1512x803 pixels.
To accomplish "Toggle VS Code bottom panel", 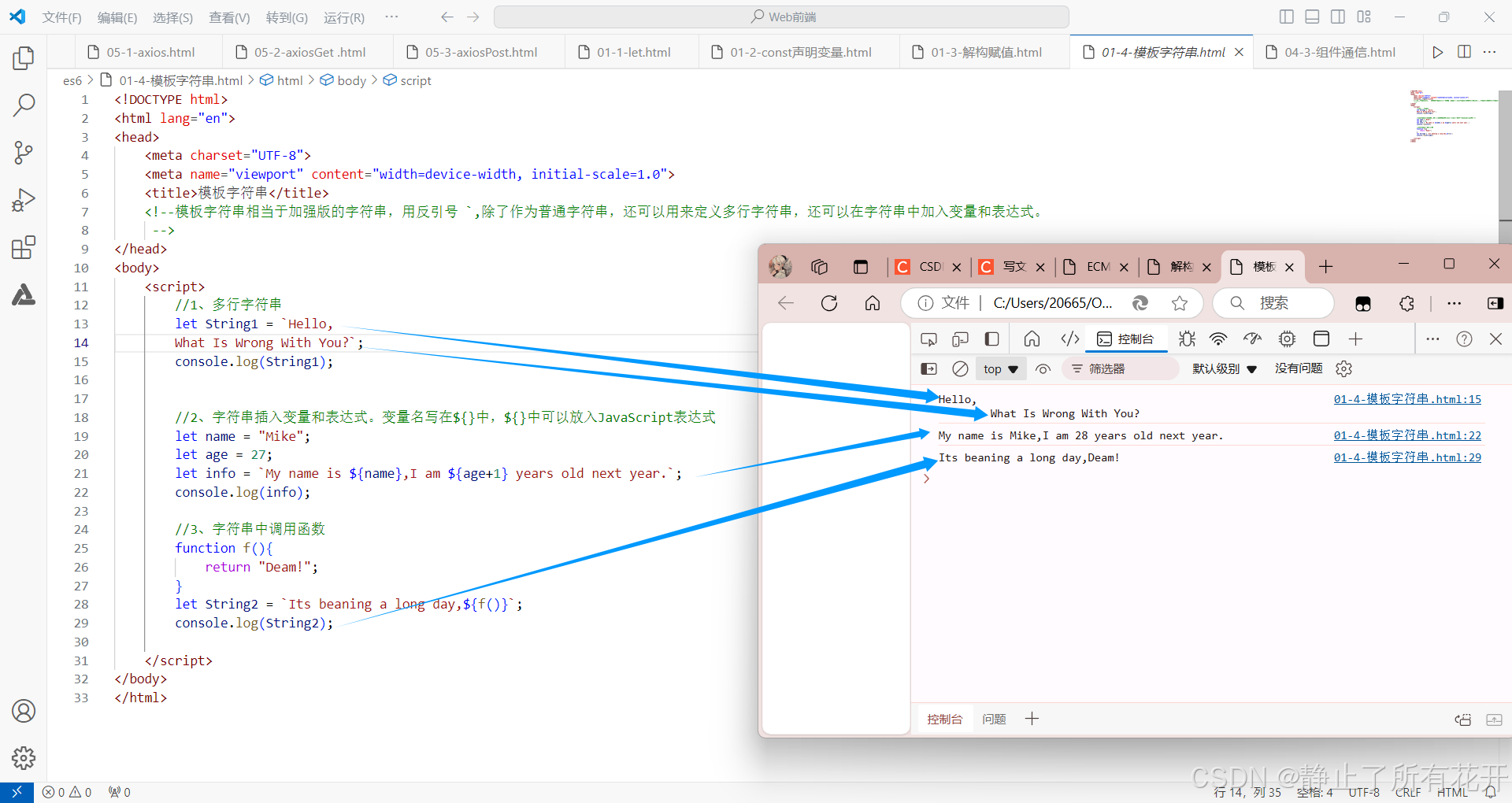I will click(x=1312, y=17).
